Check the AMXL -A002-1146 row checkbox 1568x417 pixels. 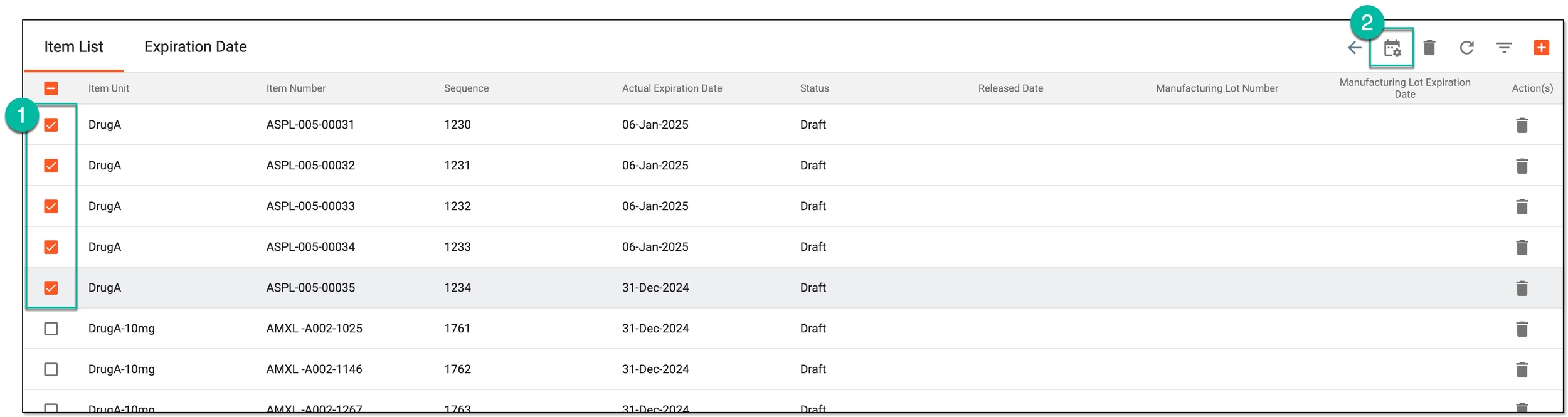coord(51,369)
